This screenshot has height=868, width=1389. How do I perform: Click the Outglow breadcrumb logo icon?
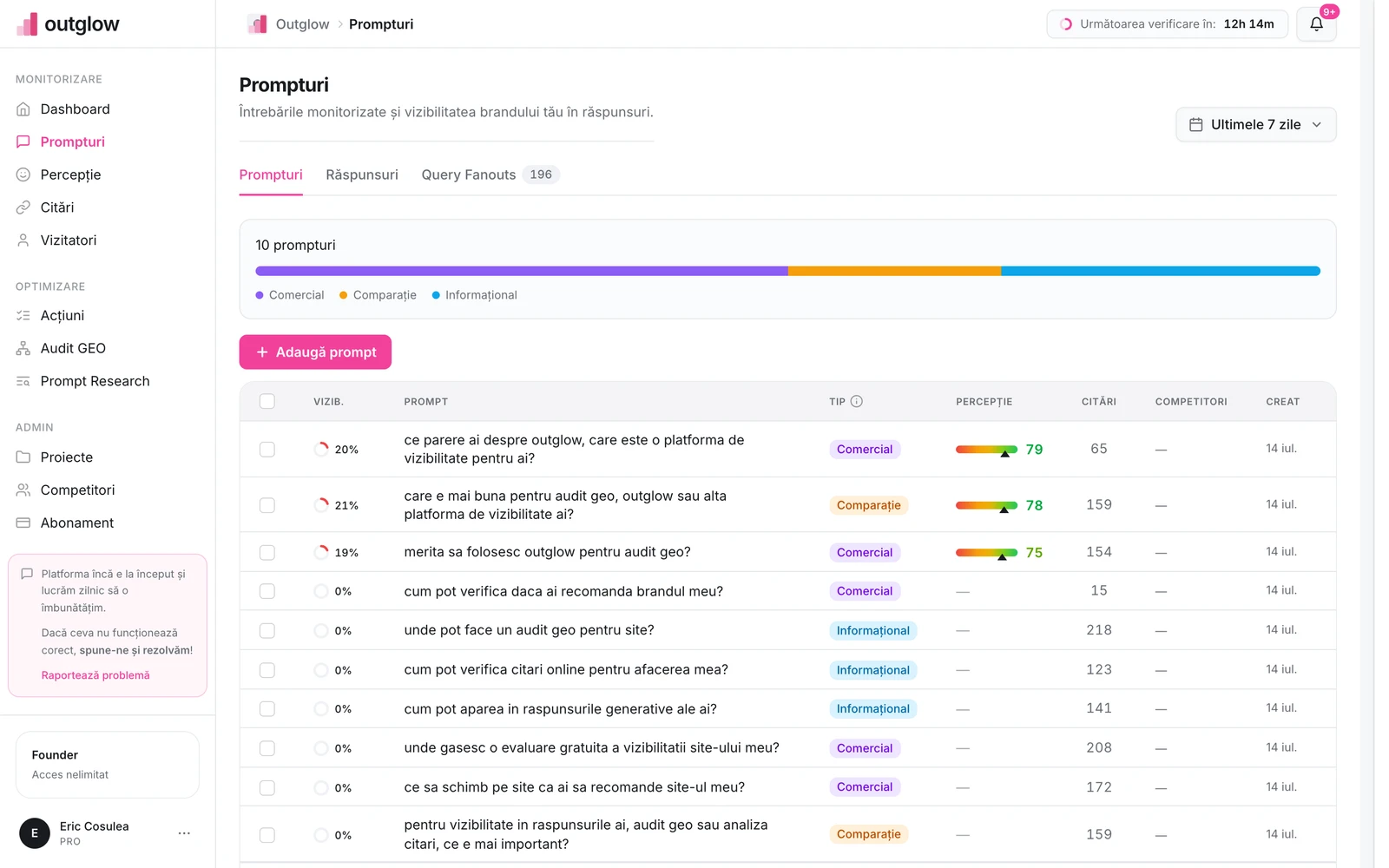[x=257, y=24]
